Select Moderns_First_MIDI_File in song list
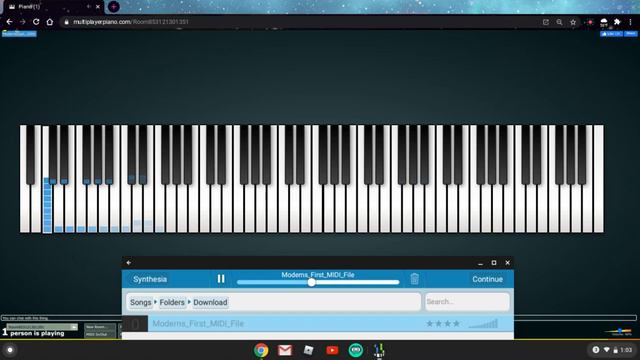This screenshot has width=640, height=360. click(x=318, y=324)
